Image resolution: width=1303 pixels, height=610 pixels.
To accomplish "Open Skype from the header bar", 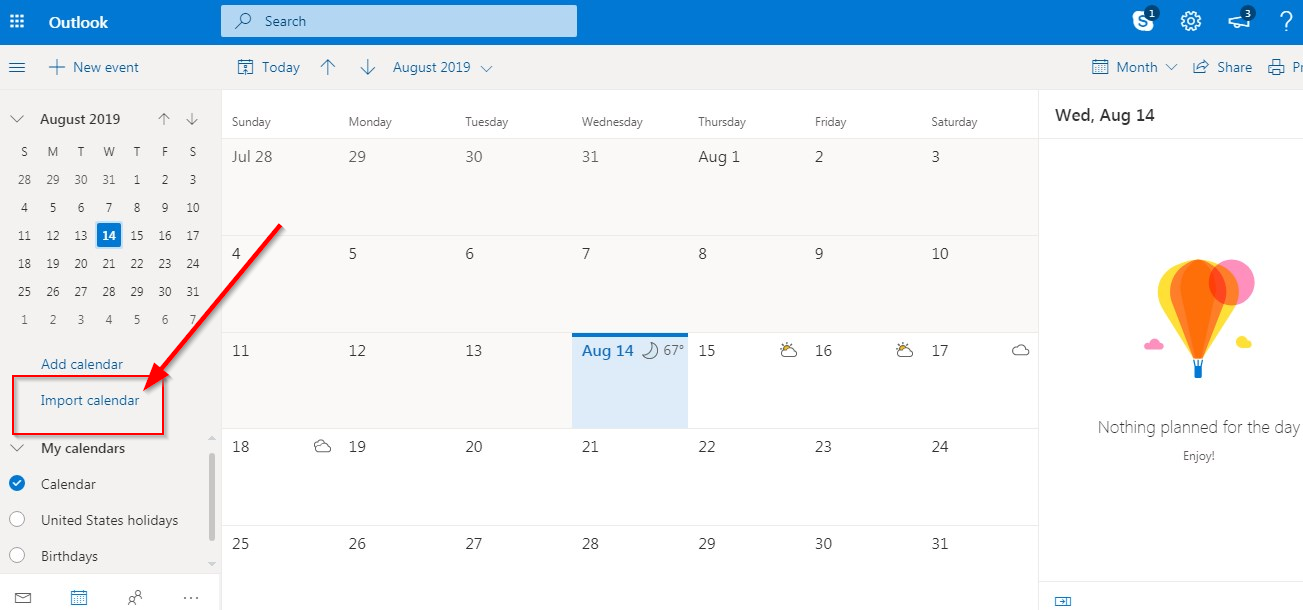I will (x=1144, y=21).
